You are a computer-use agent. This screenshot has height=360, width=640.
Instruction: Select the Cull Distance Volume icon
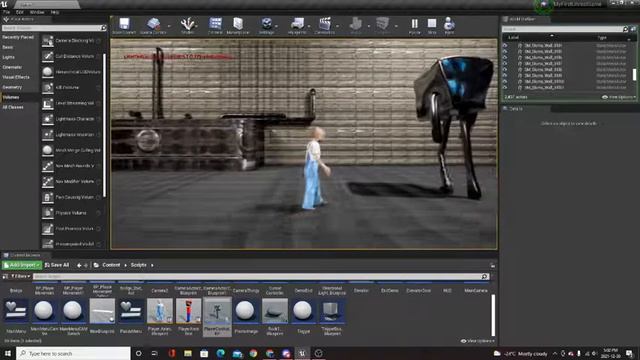pyautogui.click(x=48, y=56)
